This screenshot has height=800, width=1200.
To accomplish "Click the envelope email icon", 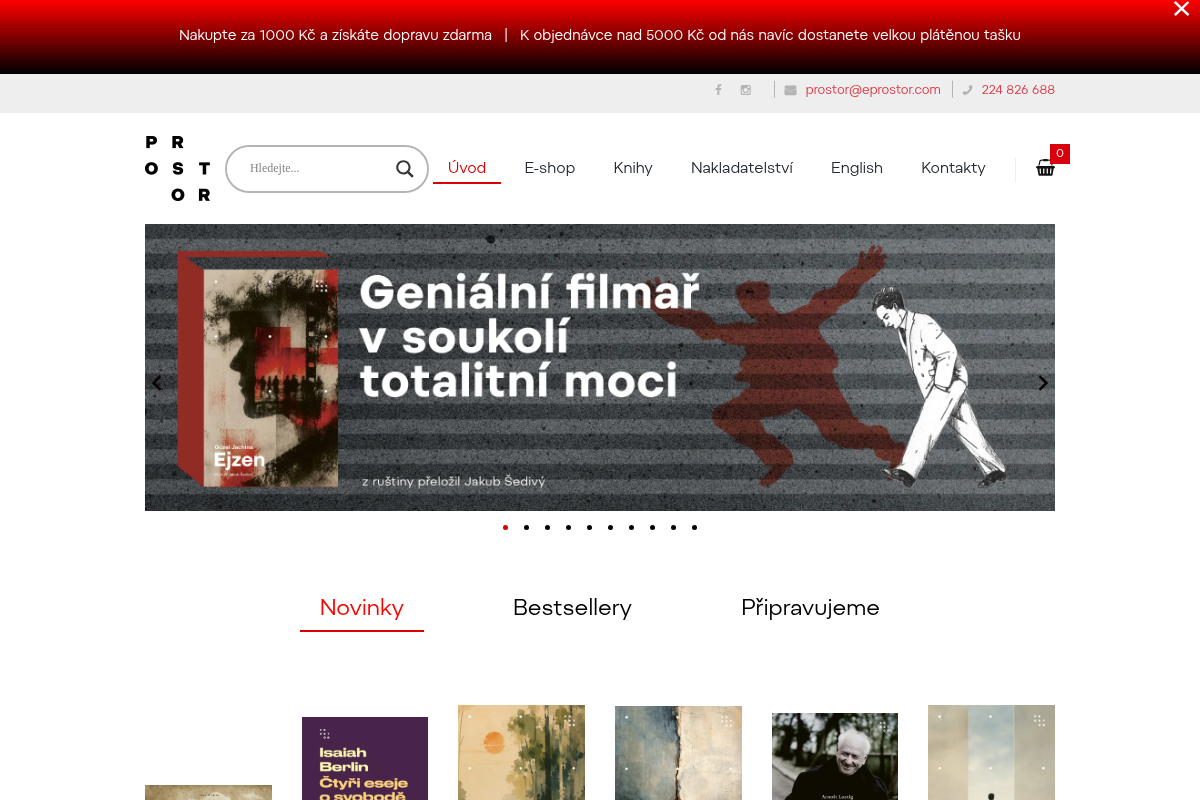I will coord(790,90).
